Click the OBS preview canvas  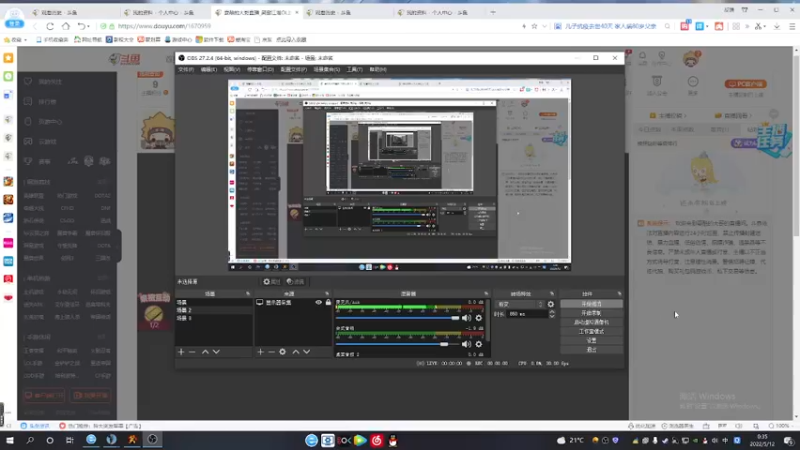(x=399, y=174)
